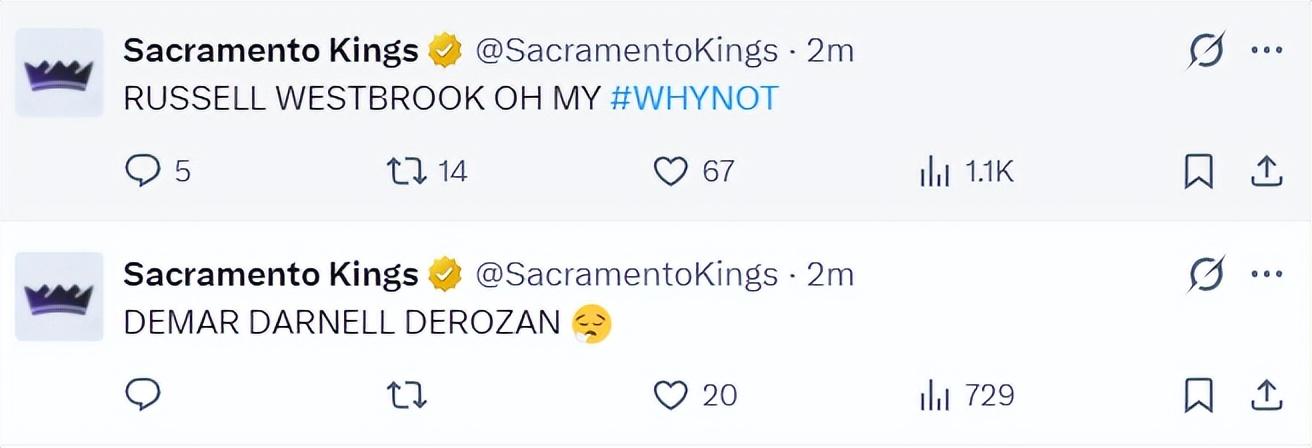Viewport: 1312px width, 448px height.
Task: Open @SacramentoKings handle on DeRozan tweet
Action: (626, 274)
